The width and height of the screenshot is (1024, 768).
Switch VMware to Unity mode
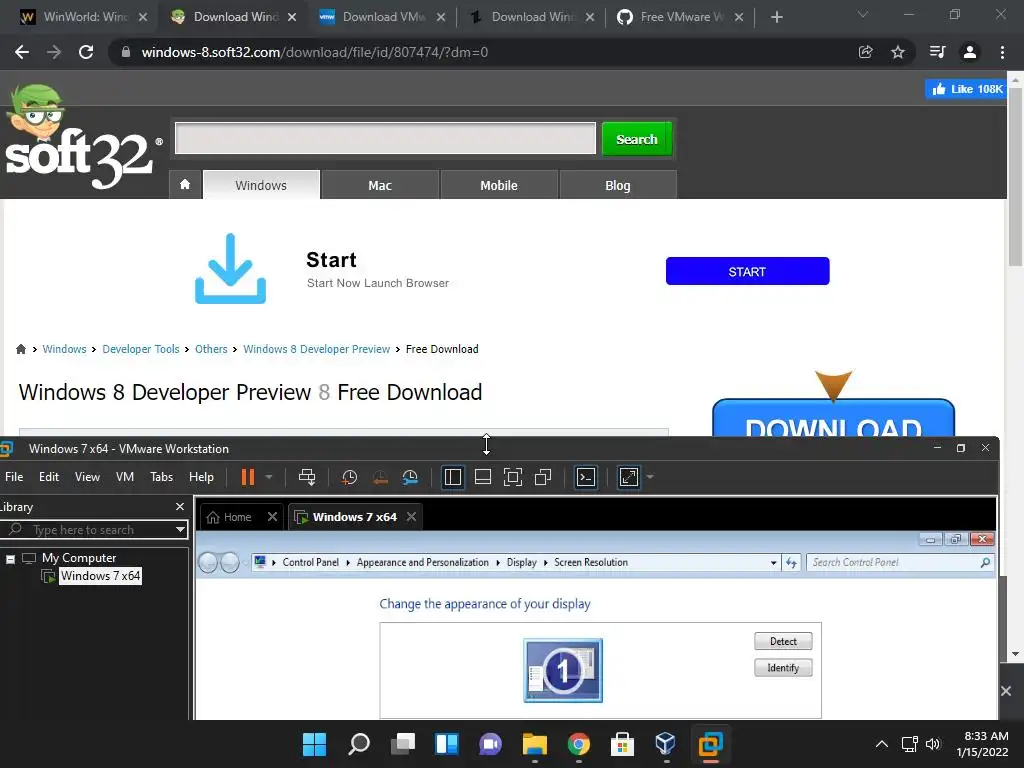(543, 477)
